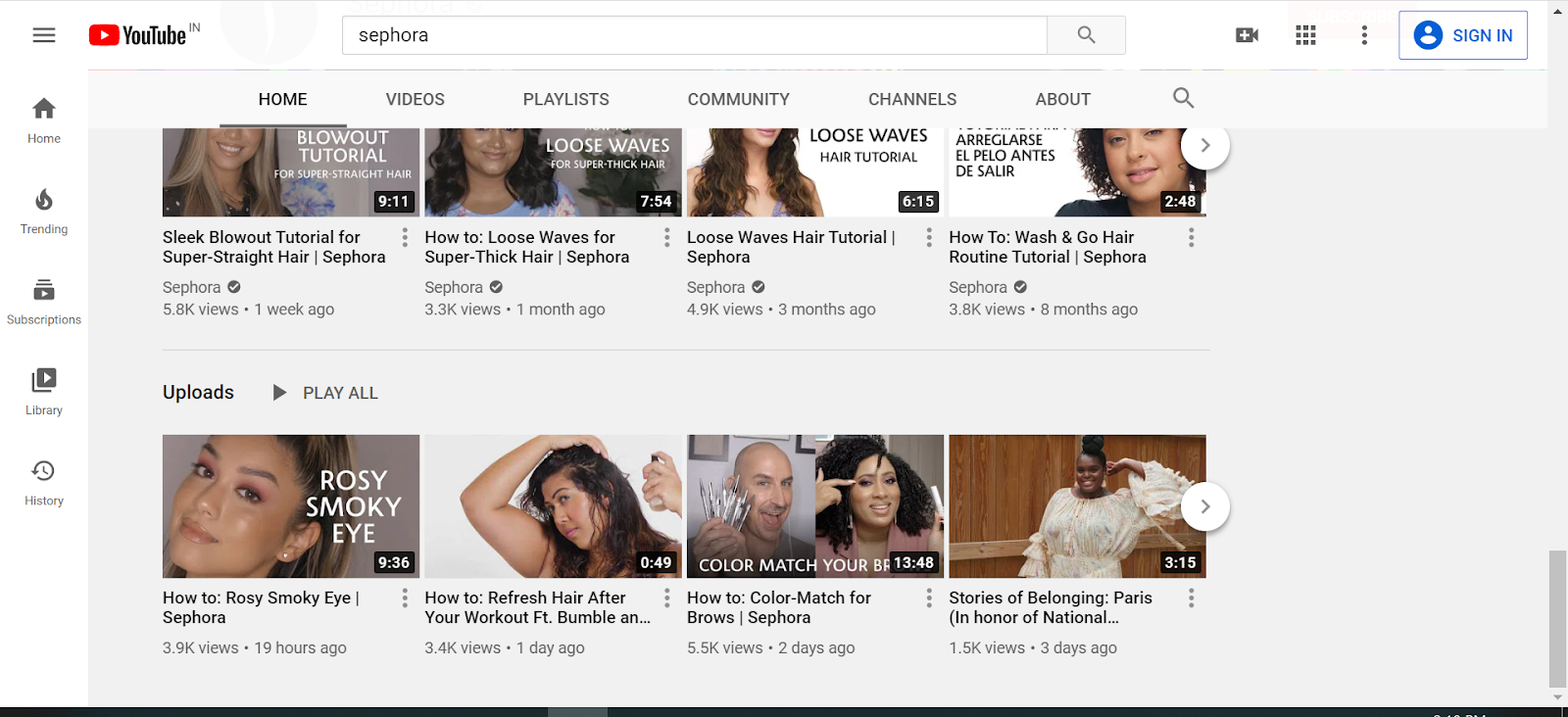Open Subscriptions in sidebar
This screenshot has height=717, width=1568.
44,302
